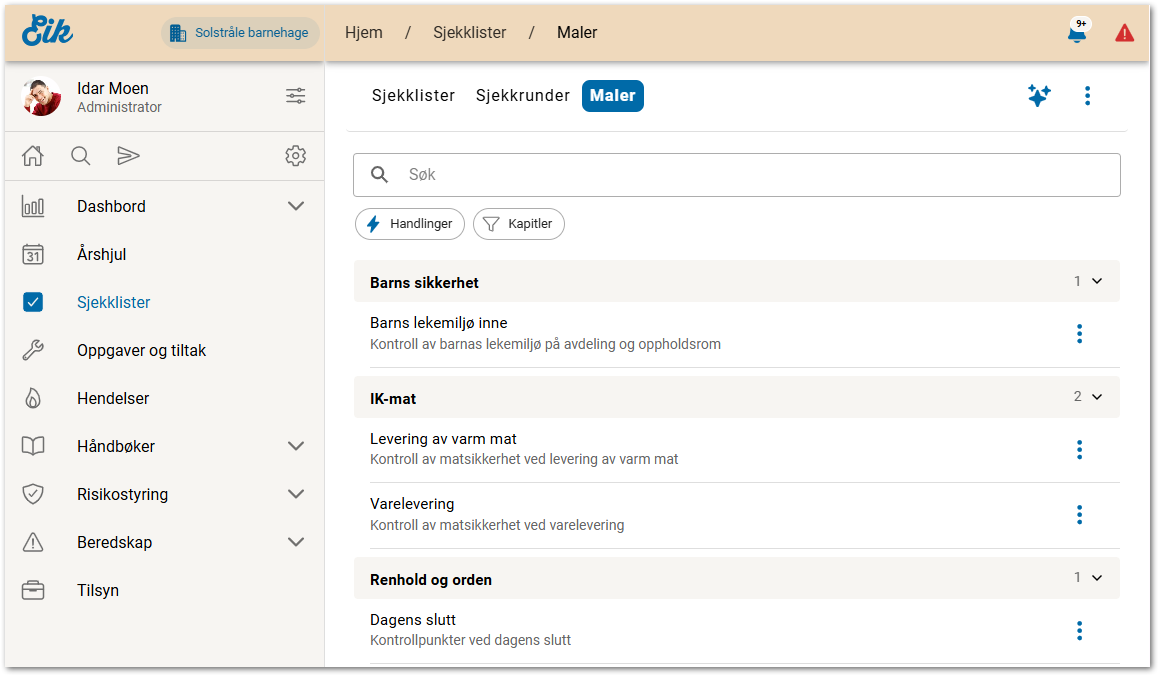Click the Handlinger button
Image resolution: width=1159 pixels, height=676 pixels.
click(410, 224)
